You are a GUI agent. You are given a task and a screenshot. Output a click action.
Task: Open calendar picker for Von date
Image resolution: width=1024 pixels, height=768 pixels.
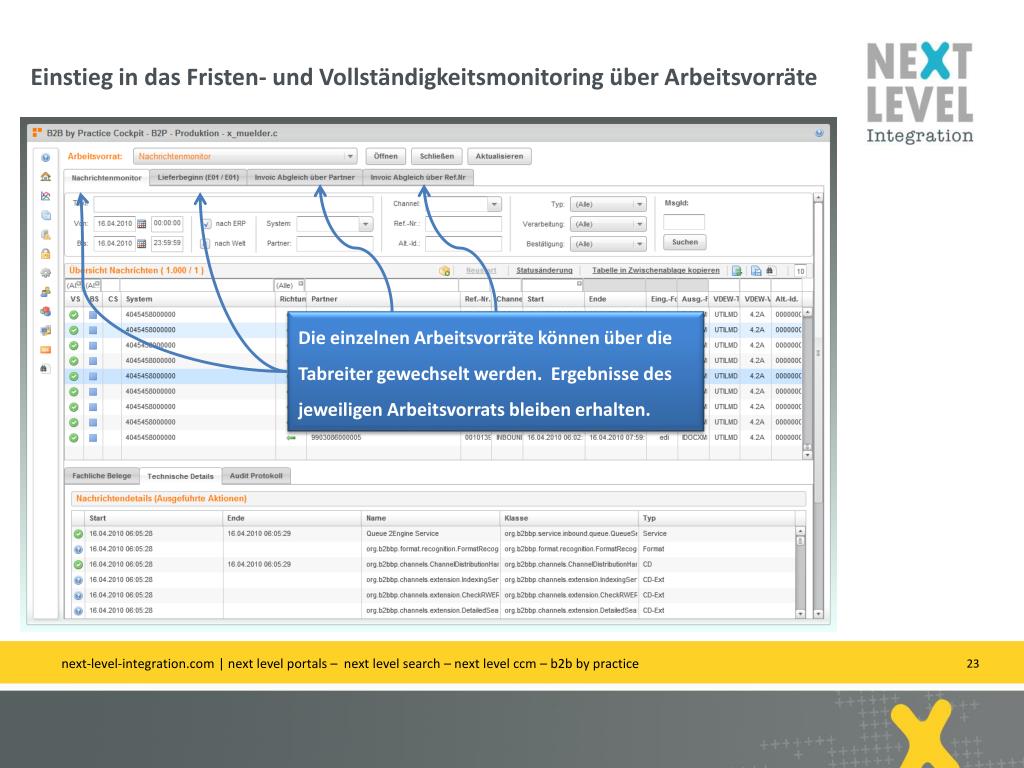coord(142,224)
